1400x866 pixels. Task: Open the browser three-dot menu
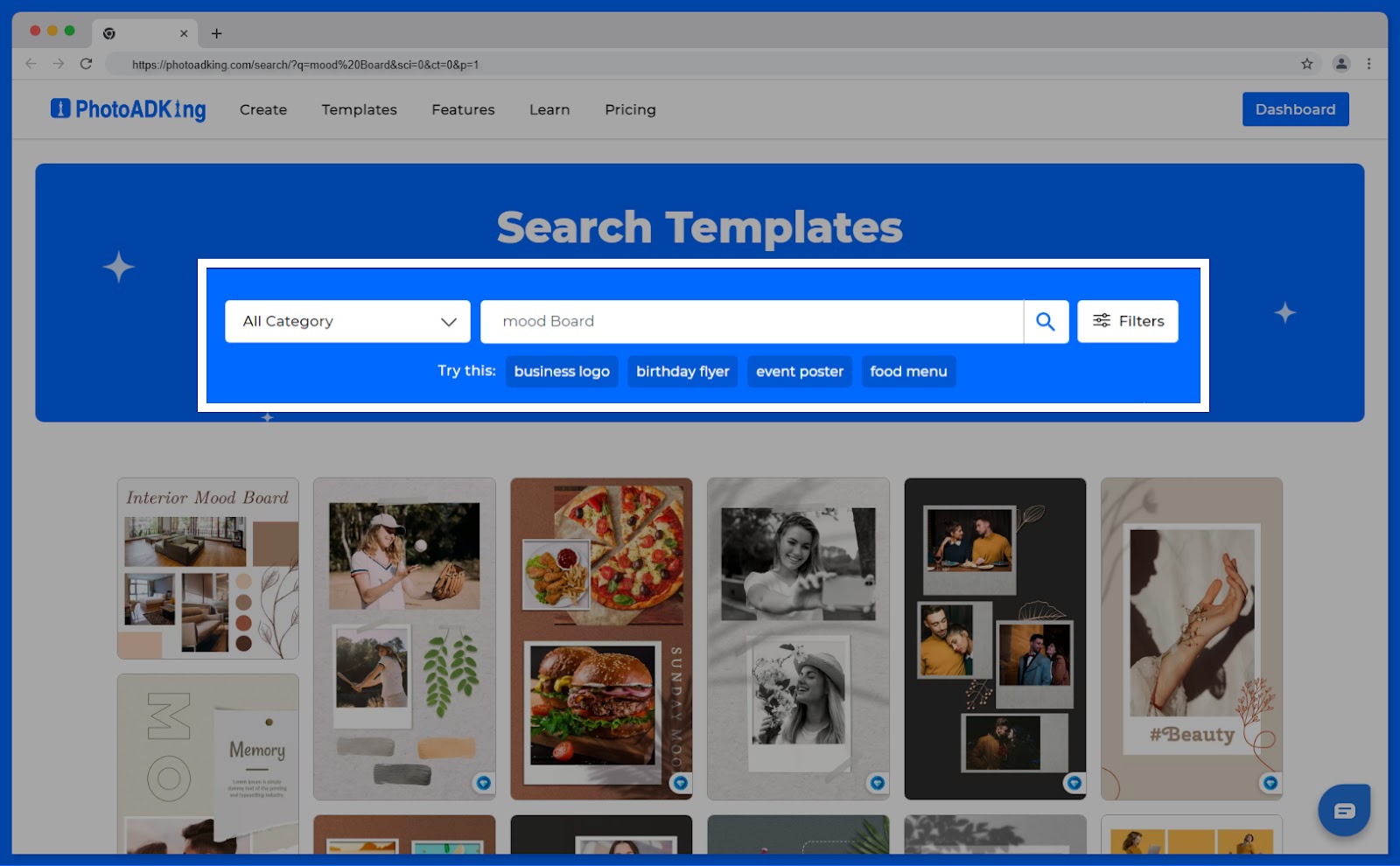tap(1369, 64)
